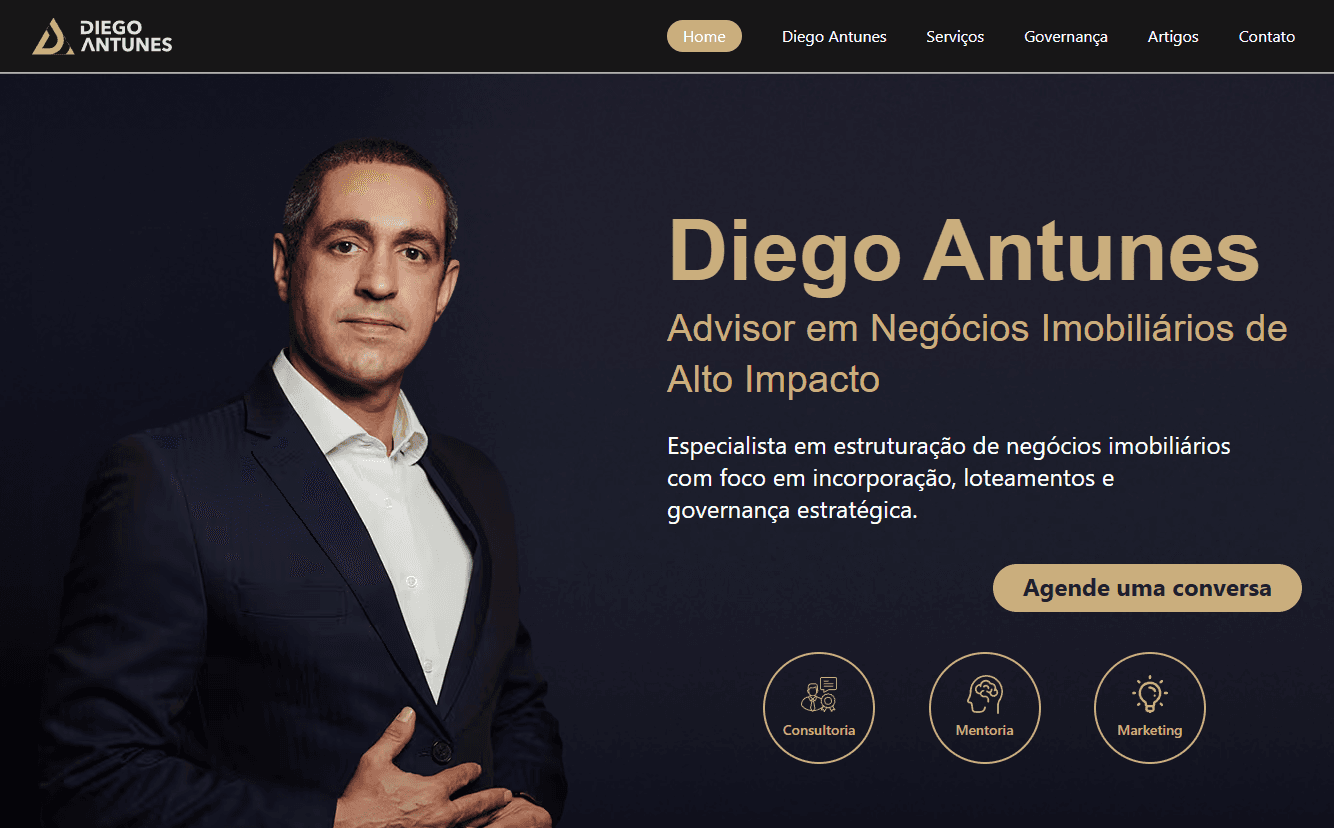Viewport: 1334px width, 828px height.
Task: Select the Mentoria text label in circle
Action: (984, 730)
